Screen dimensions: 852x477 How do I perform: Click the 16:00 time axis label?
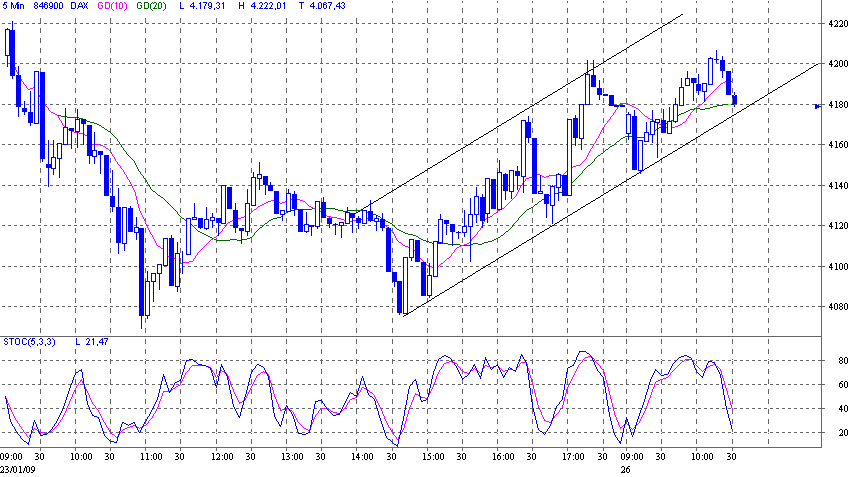503,457
